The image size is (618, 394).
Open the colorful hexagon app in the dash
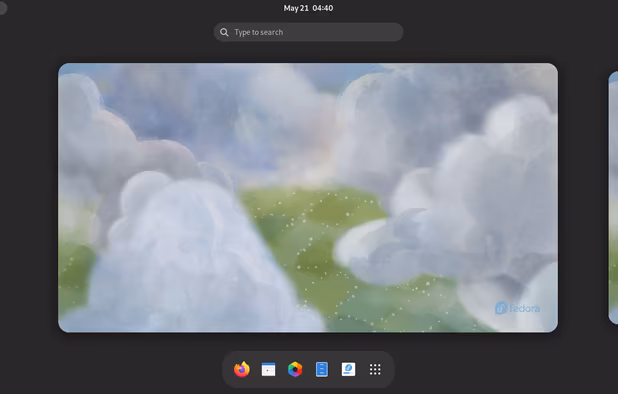click(295, 370)
